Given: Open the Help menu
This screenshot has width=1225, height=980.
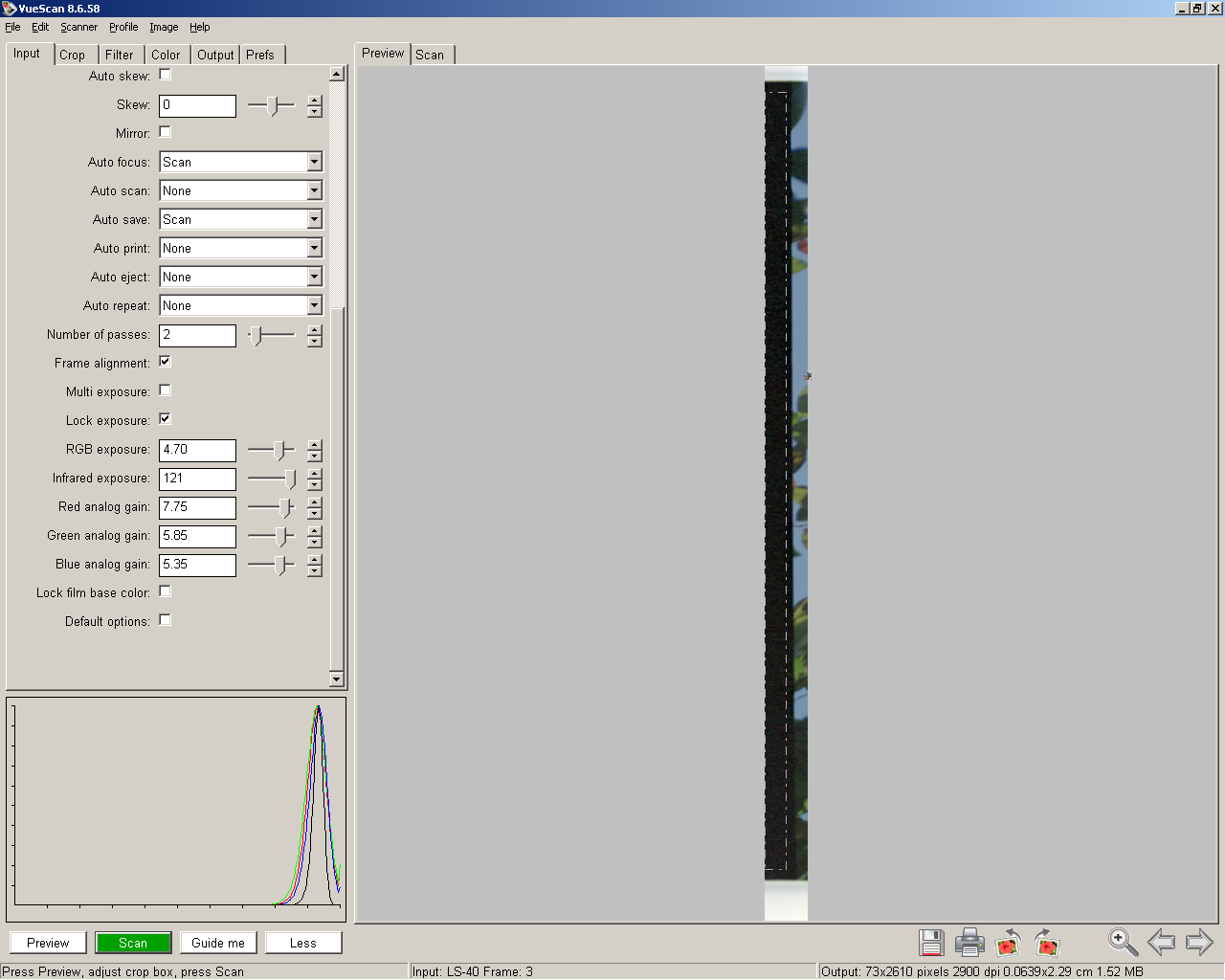Looking at the screenshot, I should (200, 27).
